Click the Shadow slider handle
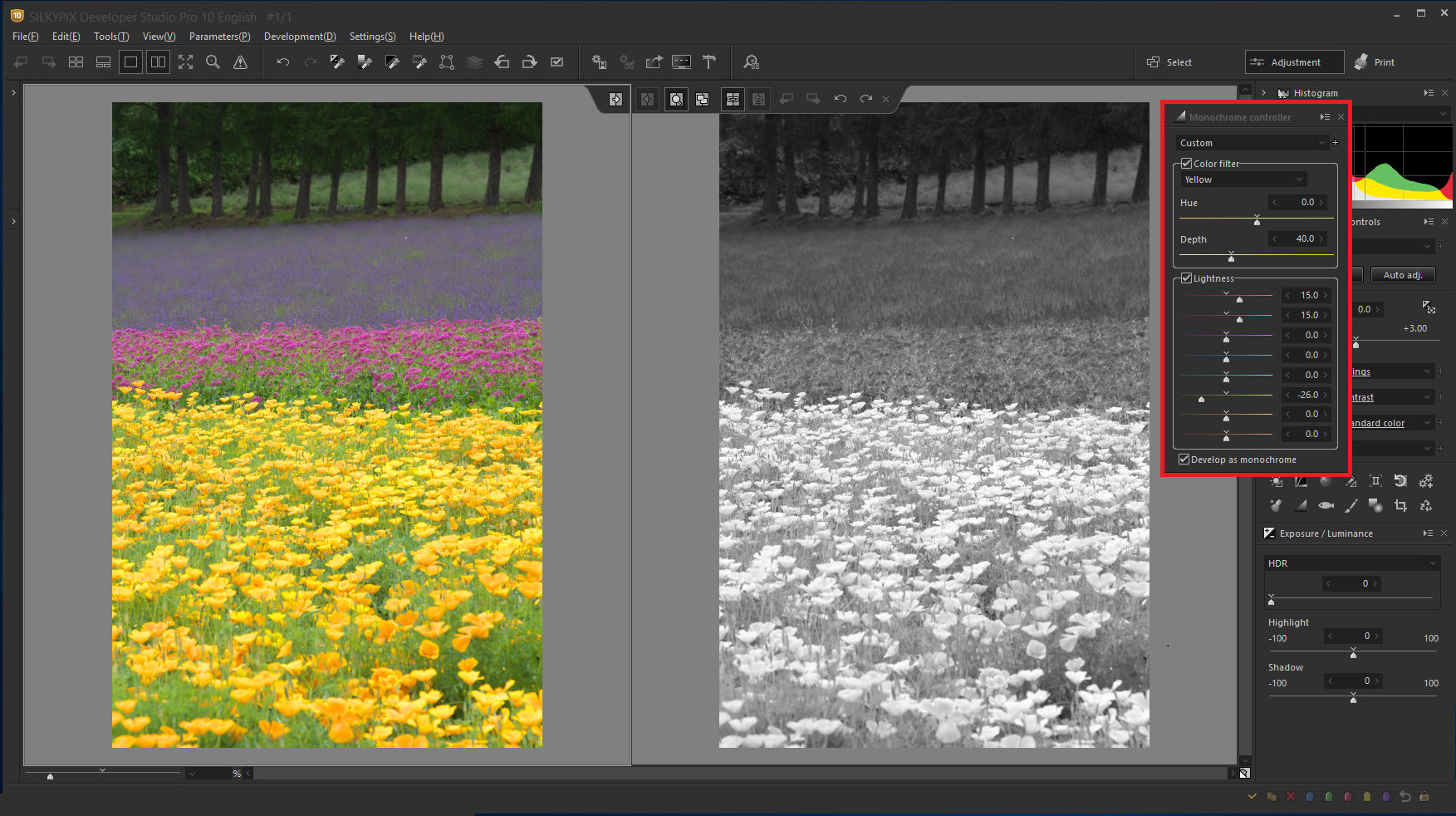The image size is (1456, 816). (x=1353, y=700)
